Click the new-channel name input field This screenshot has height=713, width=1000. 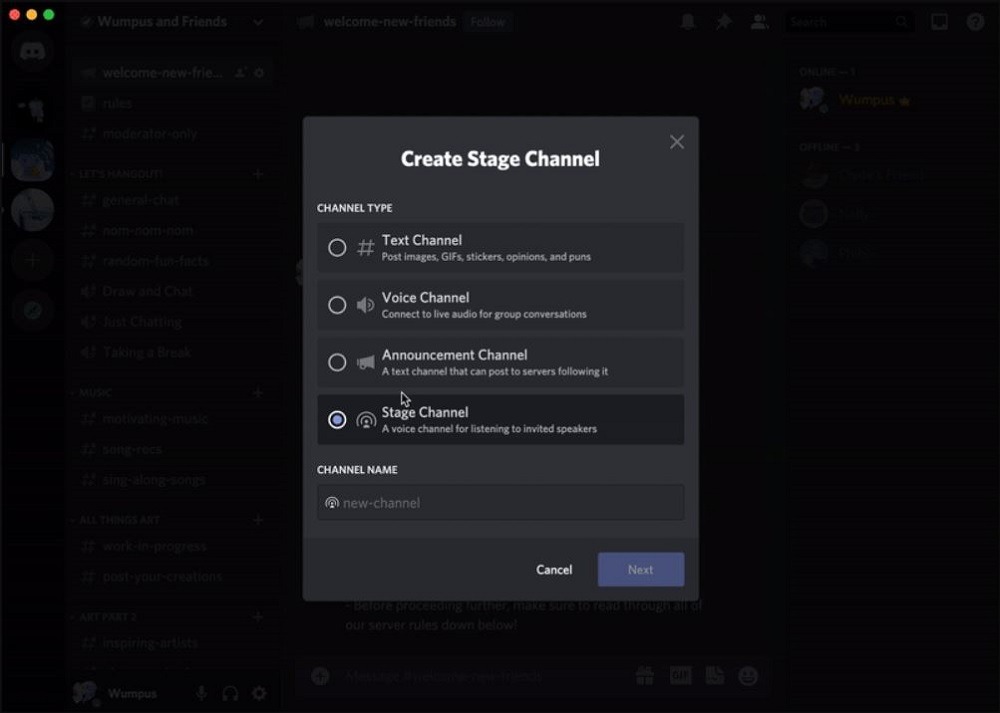500,502
